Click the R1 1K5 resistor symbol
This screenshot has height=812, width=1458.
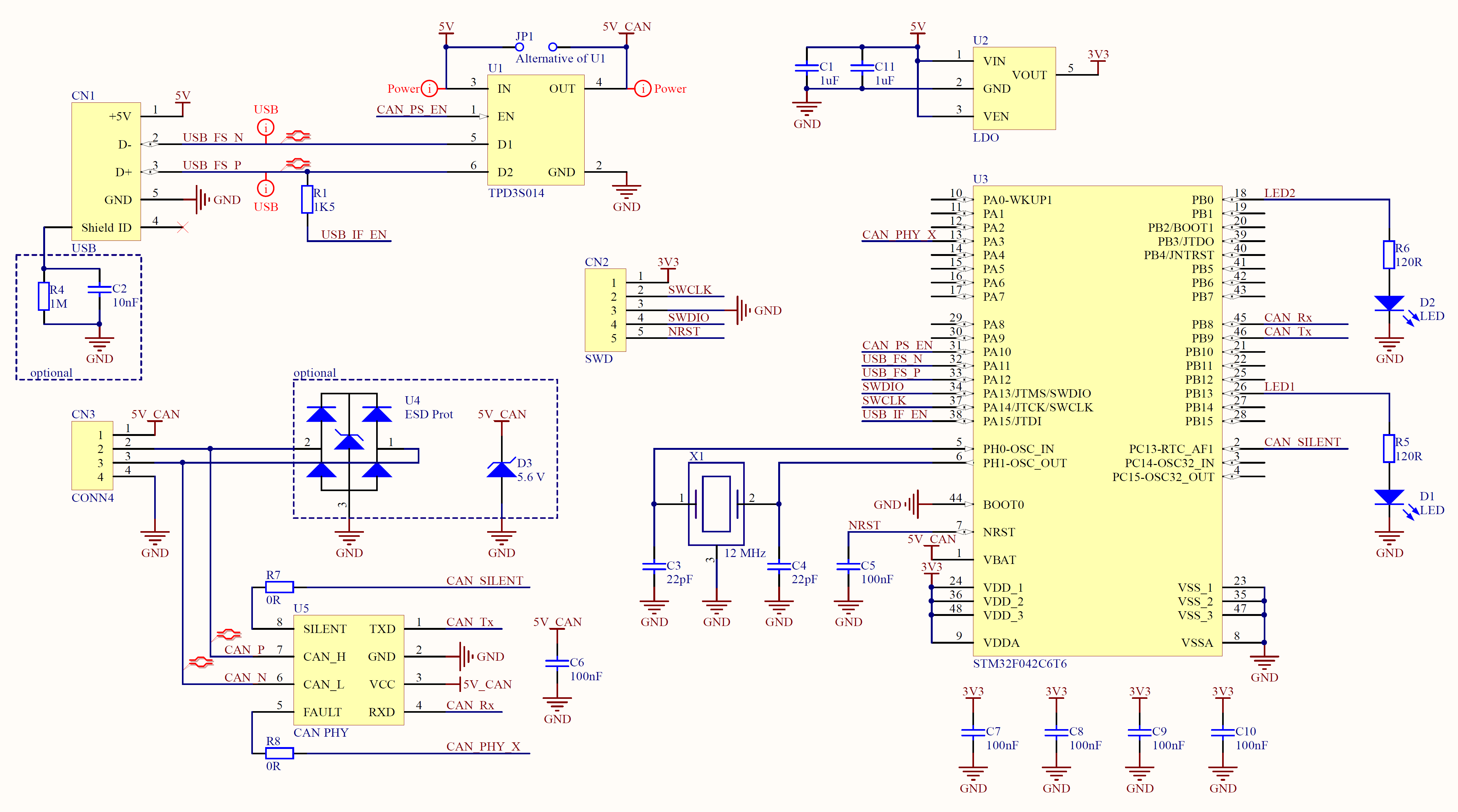[307, 199]
